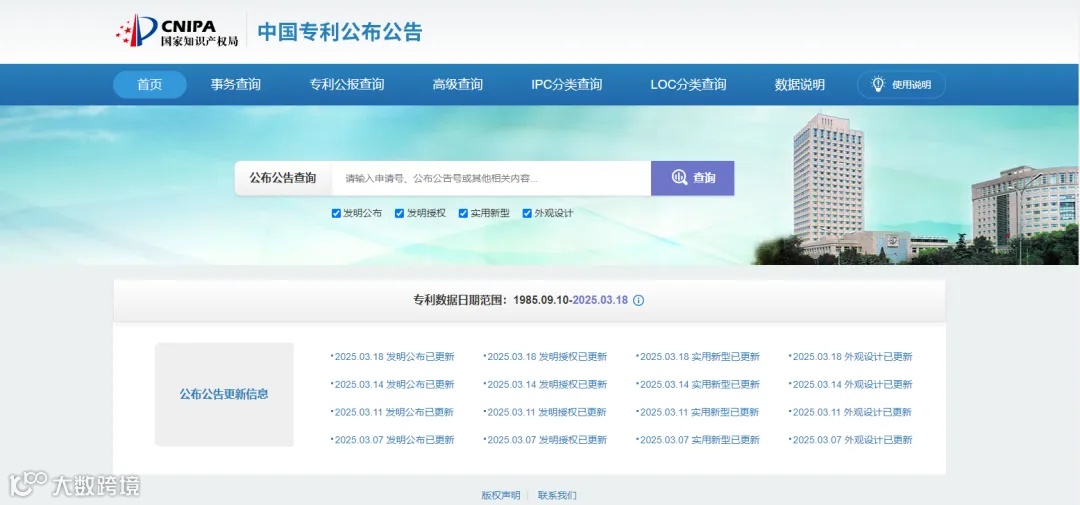Open 2025.03.14 发明公布已更新 link
Viewport: 1080px width, 505px height.
pyautogui.click(x=394, y=384)
